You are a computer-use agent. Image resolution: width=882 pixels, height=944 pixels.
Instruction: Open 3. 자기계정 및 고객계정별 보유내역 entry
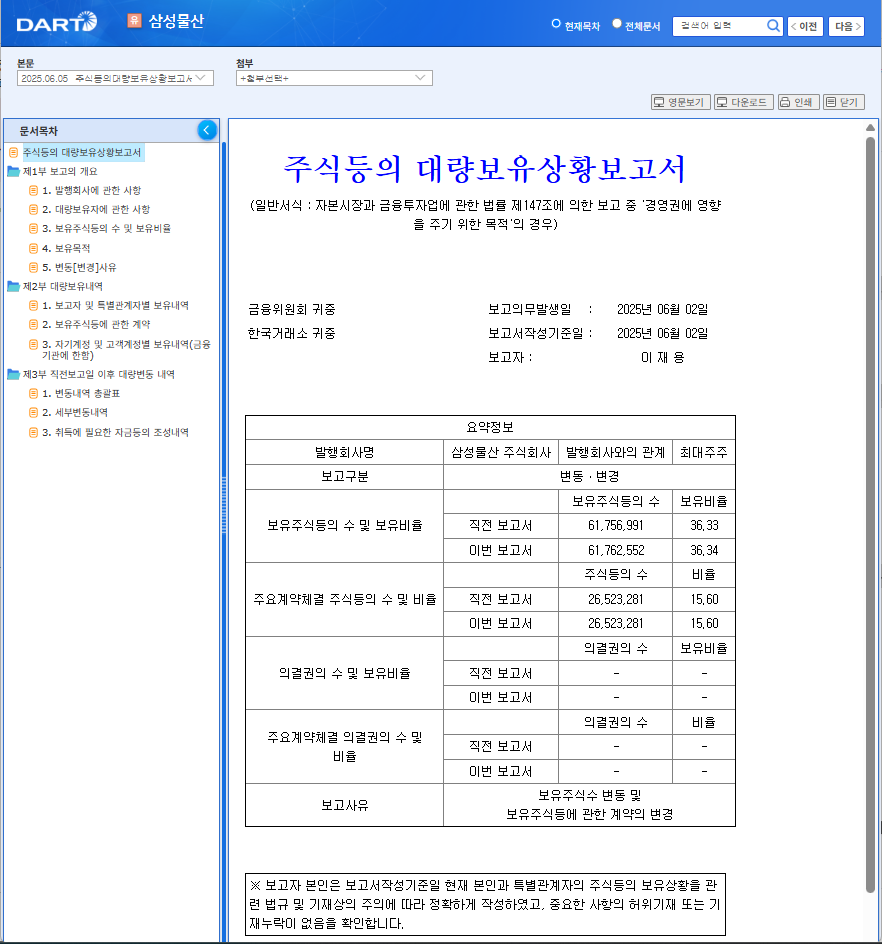point(126,350)
